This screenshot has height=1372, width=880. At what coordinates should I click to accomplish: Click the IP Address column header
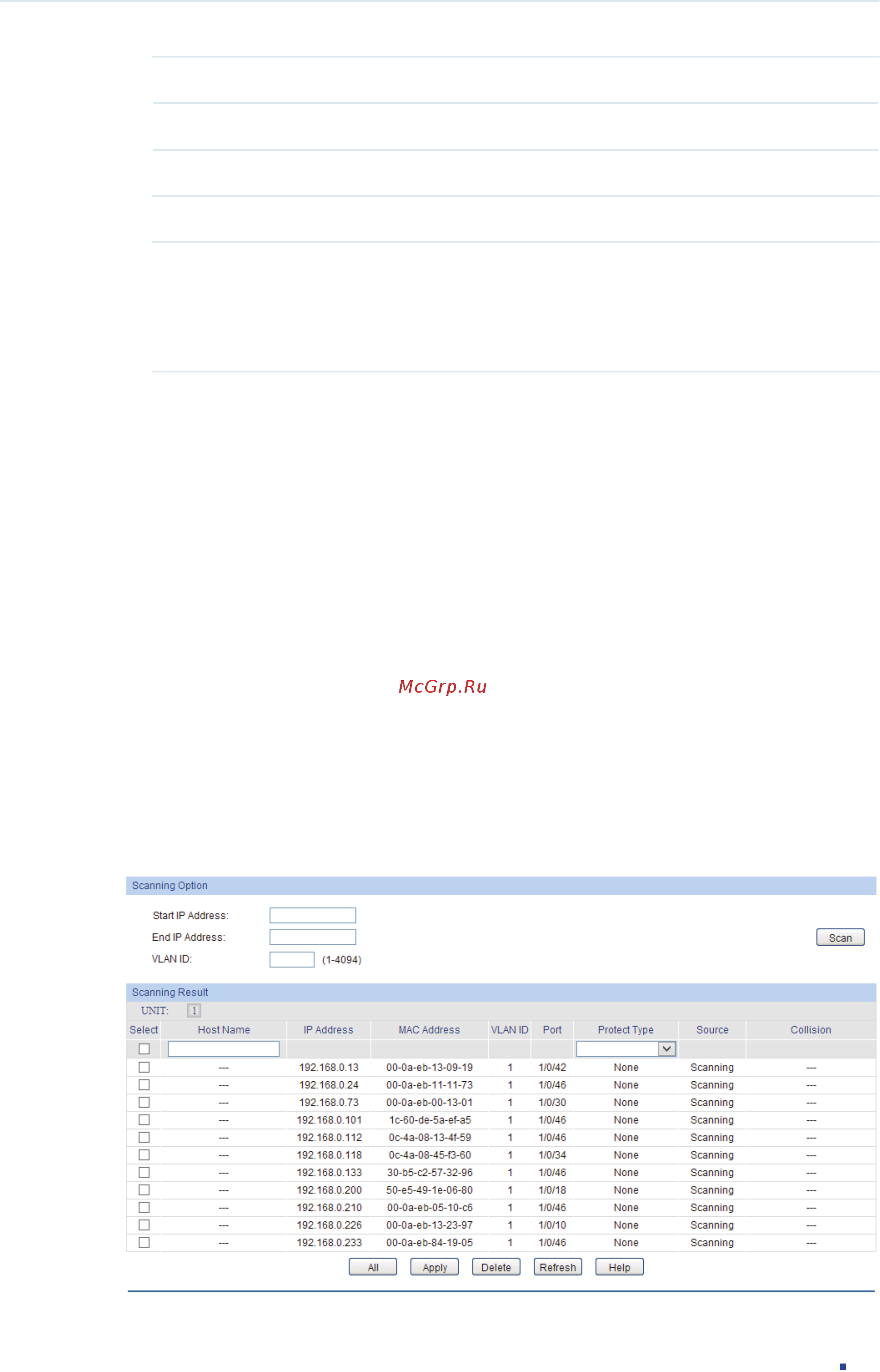pos(328,1029)
